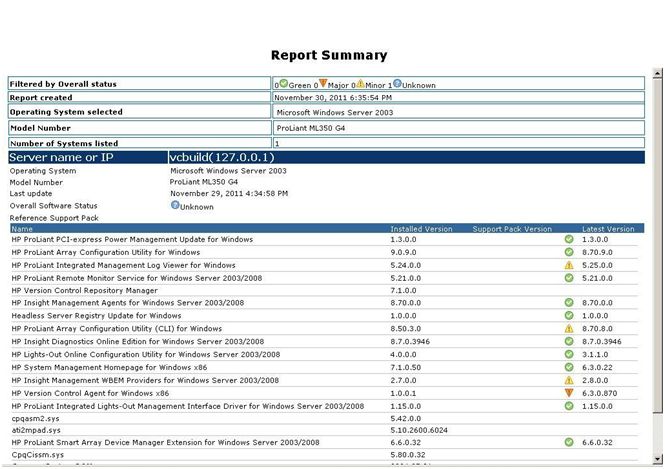The height and width of the screenshot is (469, 665).
Task: Click the Unknown status icon in filter row
Action: [x=397, y=83]
